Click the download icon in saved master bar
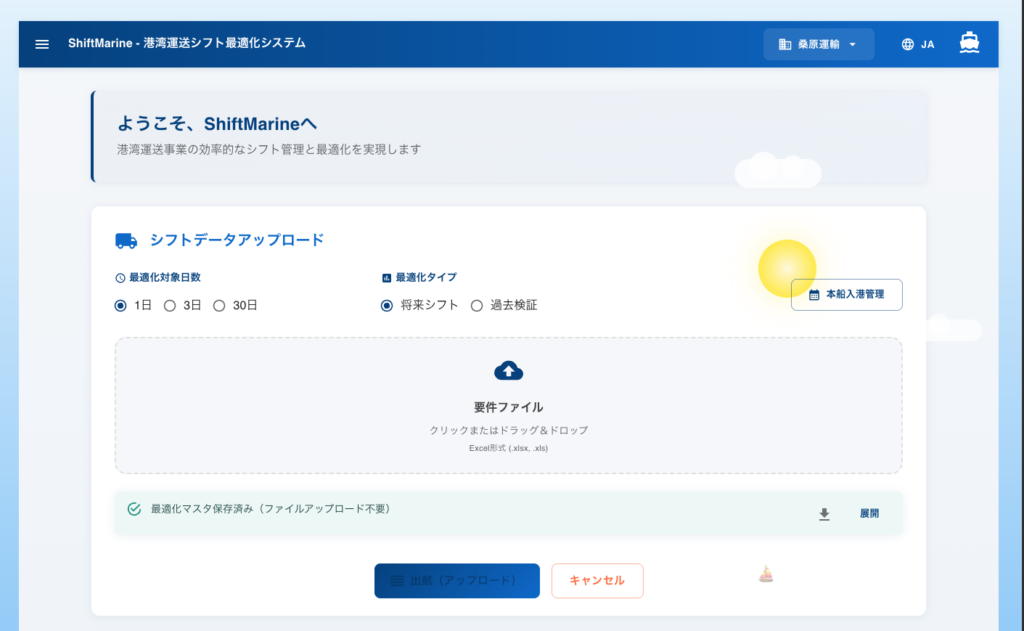The height and width of the screenshot is (631, 1024). [x=824, y=513]
